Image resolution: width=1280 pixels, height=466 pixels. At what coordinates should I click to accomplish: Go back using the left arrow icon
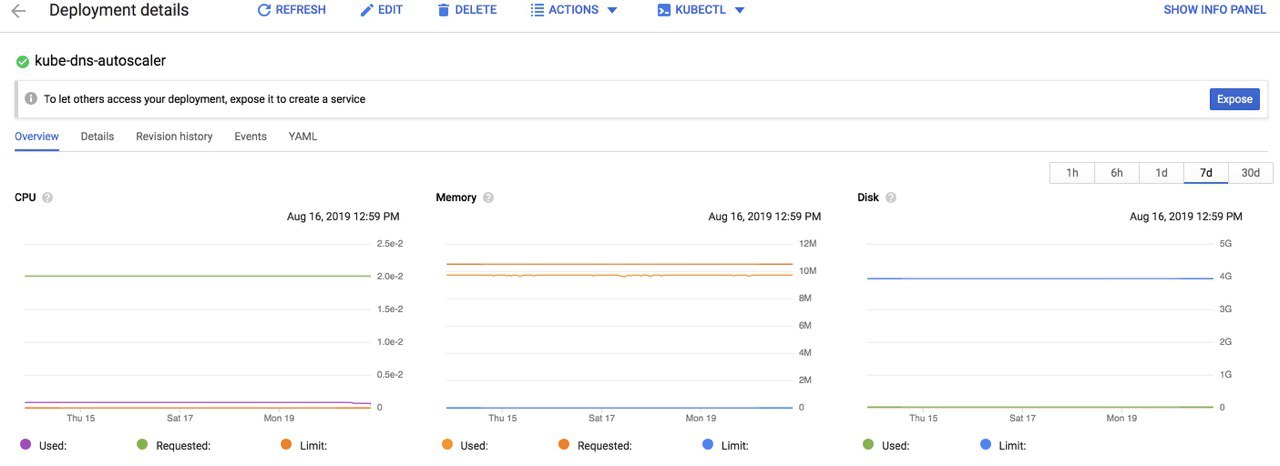pos(18,11)
